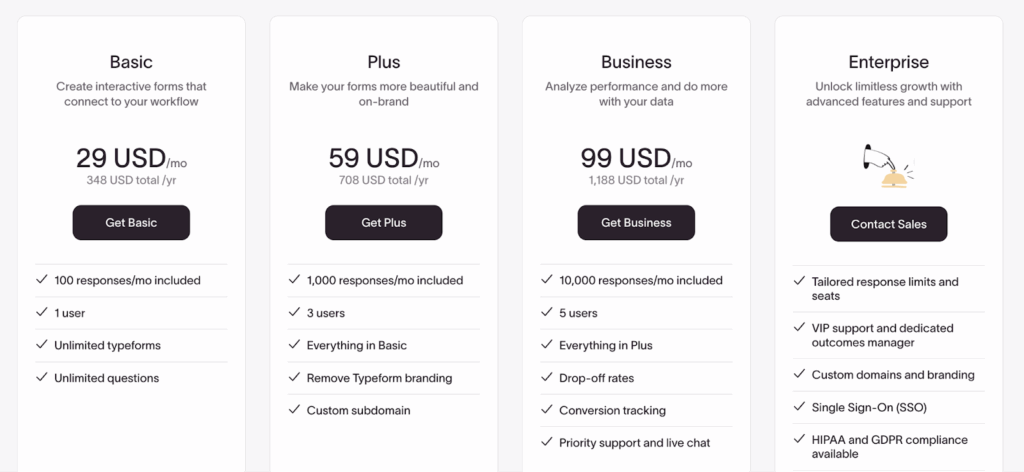1024x472 pixels.
Task: Click VIP support and dedicated outcomes manager
Action: (882, 335)
